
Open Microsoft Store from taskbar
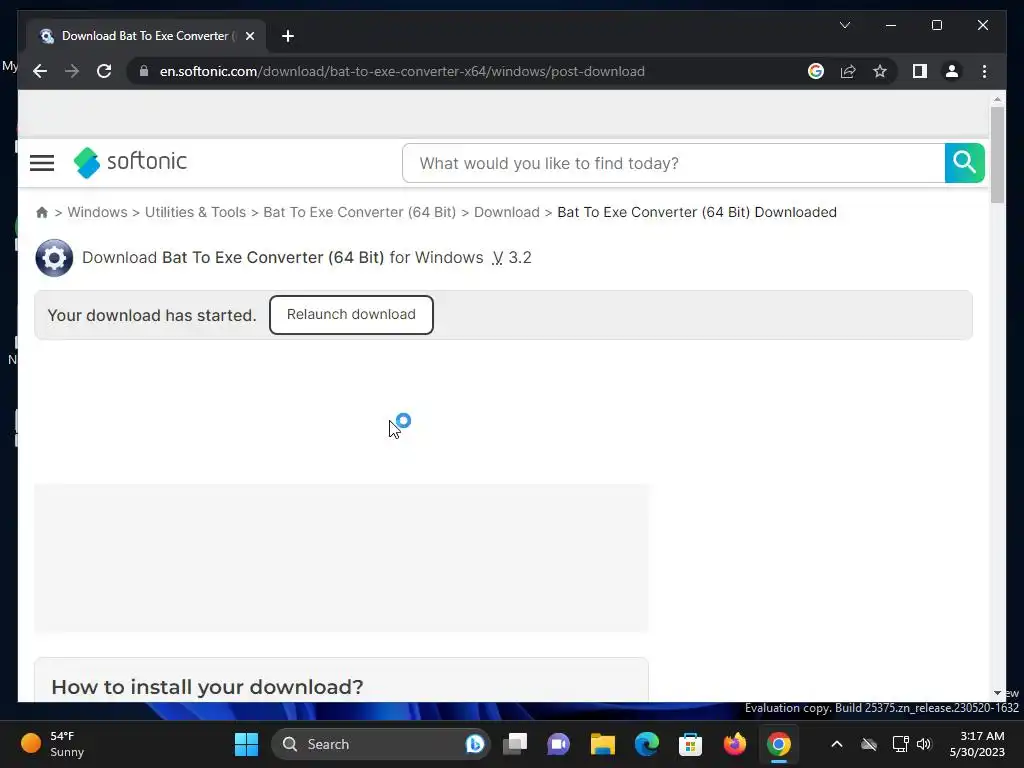(690, 744)
